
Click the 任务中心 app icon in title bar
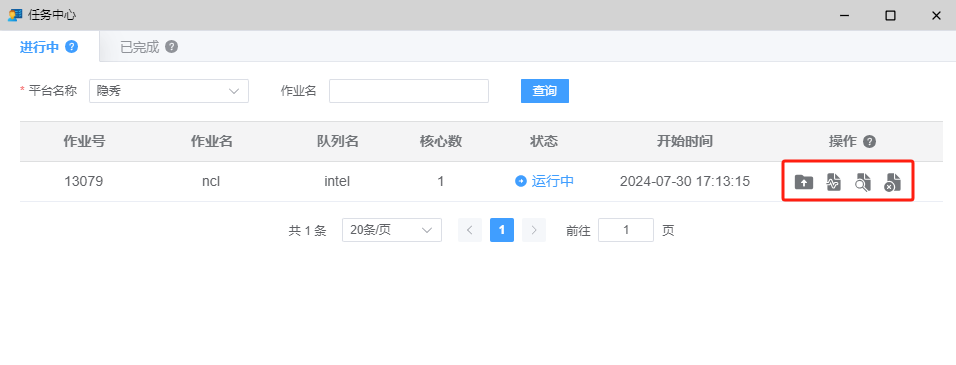pos(15,15)
